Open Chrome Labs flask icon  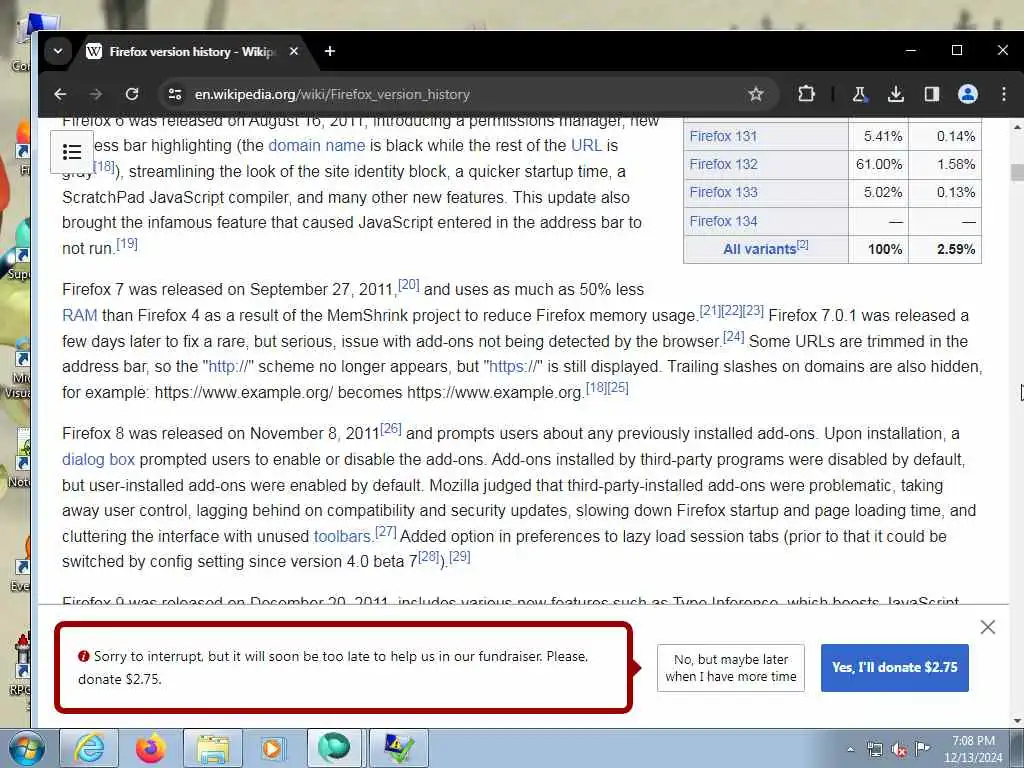pos(859,94)
